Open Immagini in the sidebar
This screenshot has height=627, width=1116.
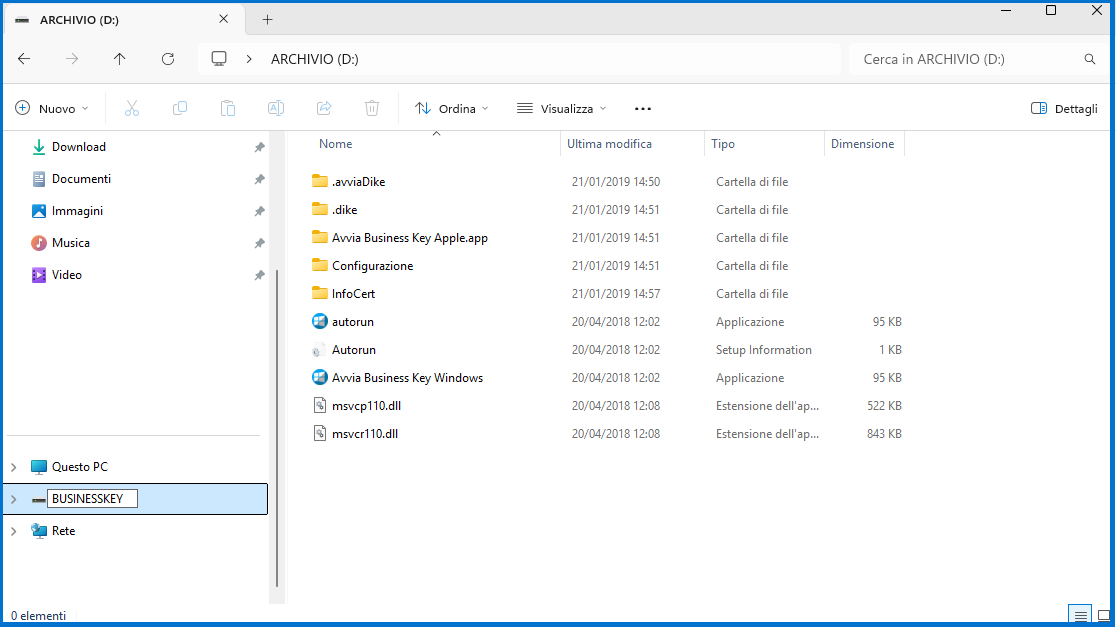coord(77,211)
